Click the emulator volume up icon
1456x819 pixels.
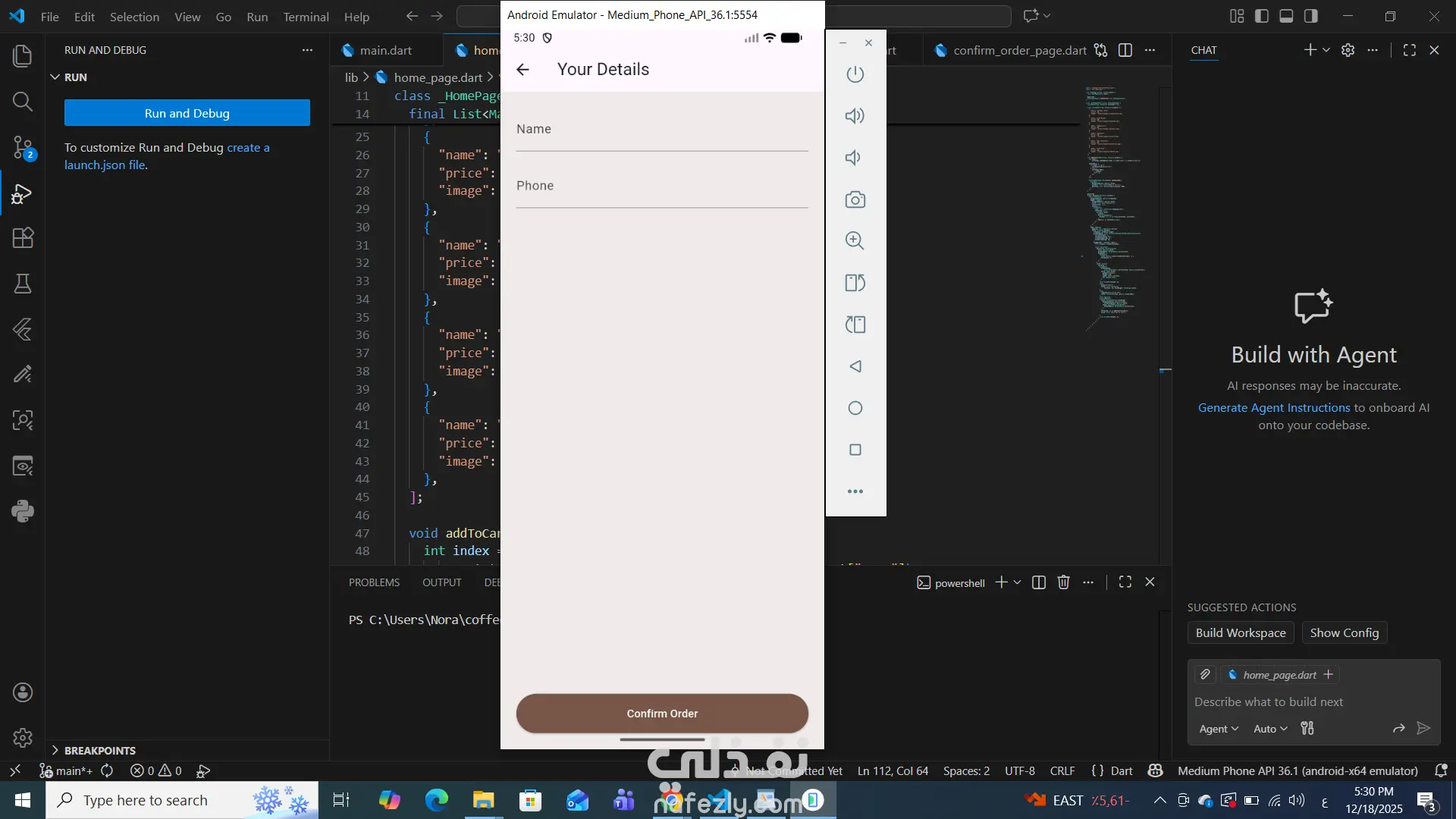855,116
